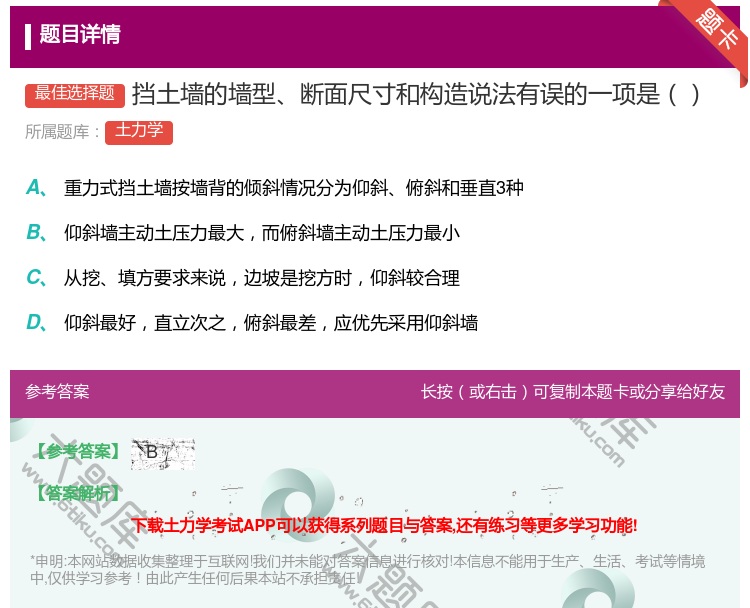Screen dimensions: 750x608
Task: Click the 题目详情 header
Action: point(80,34)
